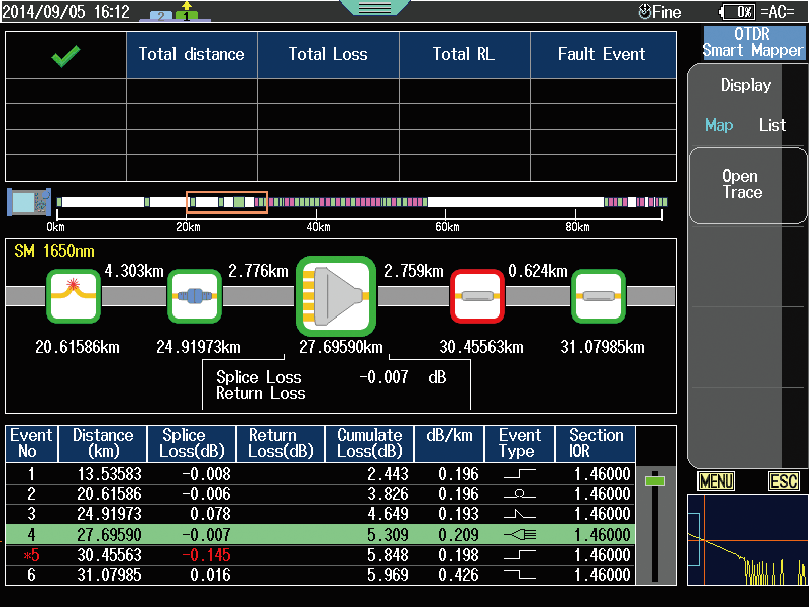Select event 5 row in the event table
The height and width of the screenshot is (607, 809).
pos(320,555)
